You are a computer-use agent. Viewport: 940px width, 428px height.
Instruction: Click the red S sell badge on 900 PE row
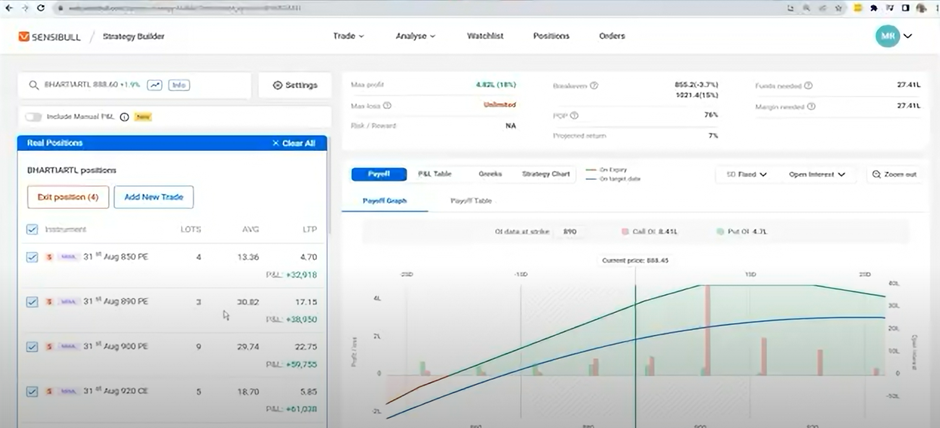click(50, 346)
